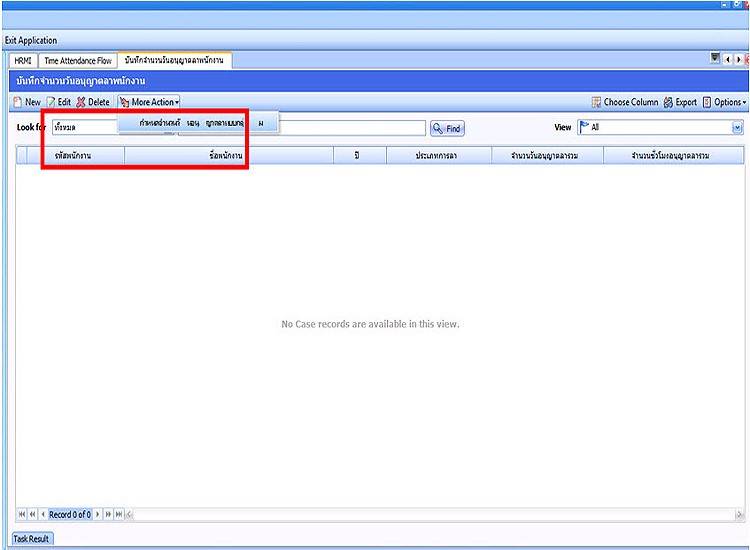Go to the last record page
Screen dimensions: 750x550
tap(119, 514)
